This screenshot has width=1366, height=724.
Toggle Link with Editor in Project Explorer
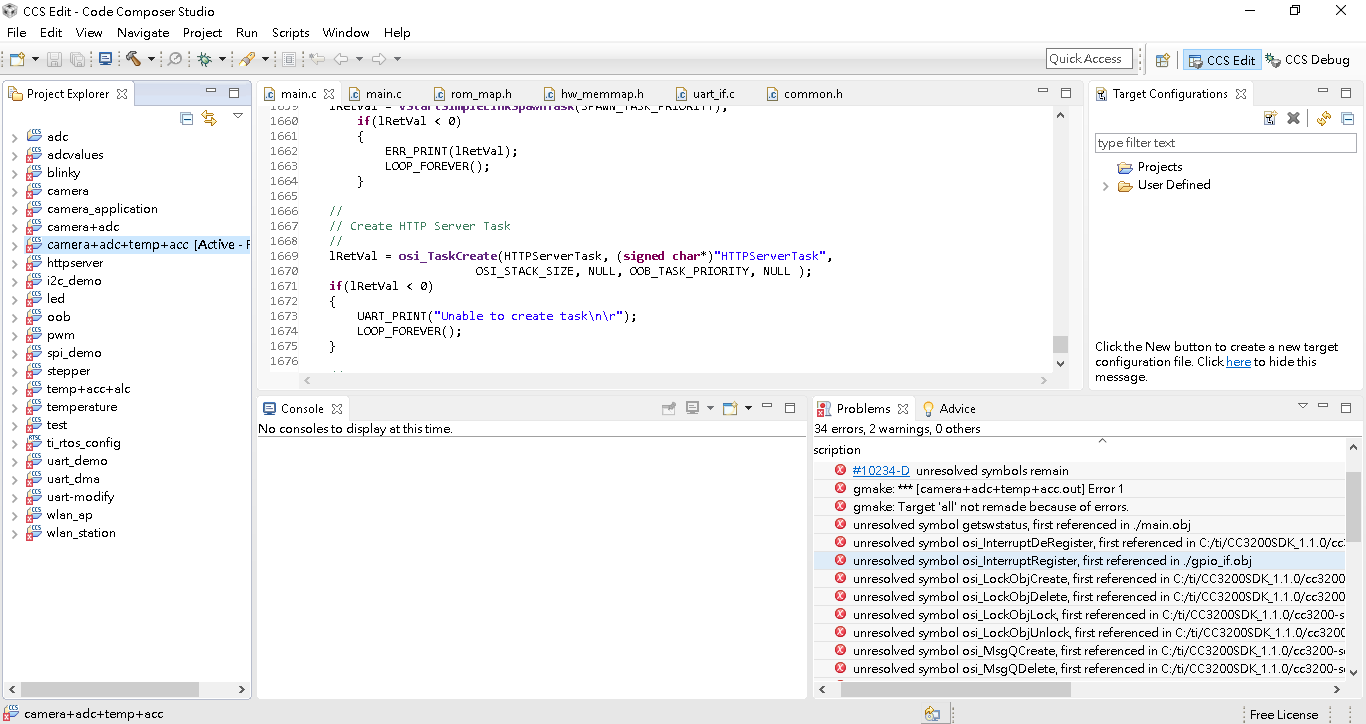209,118
